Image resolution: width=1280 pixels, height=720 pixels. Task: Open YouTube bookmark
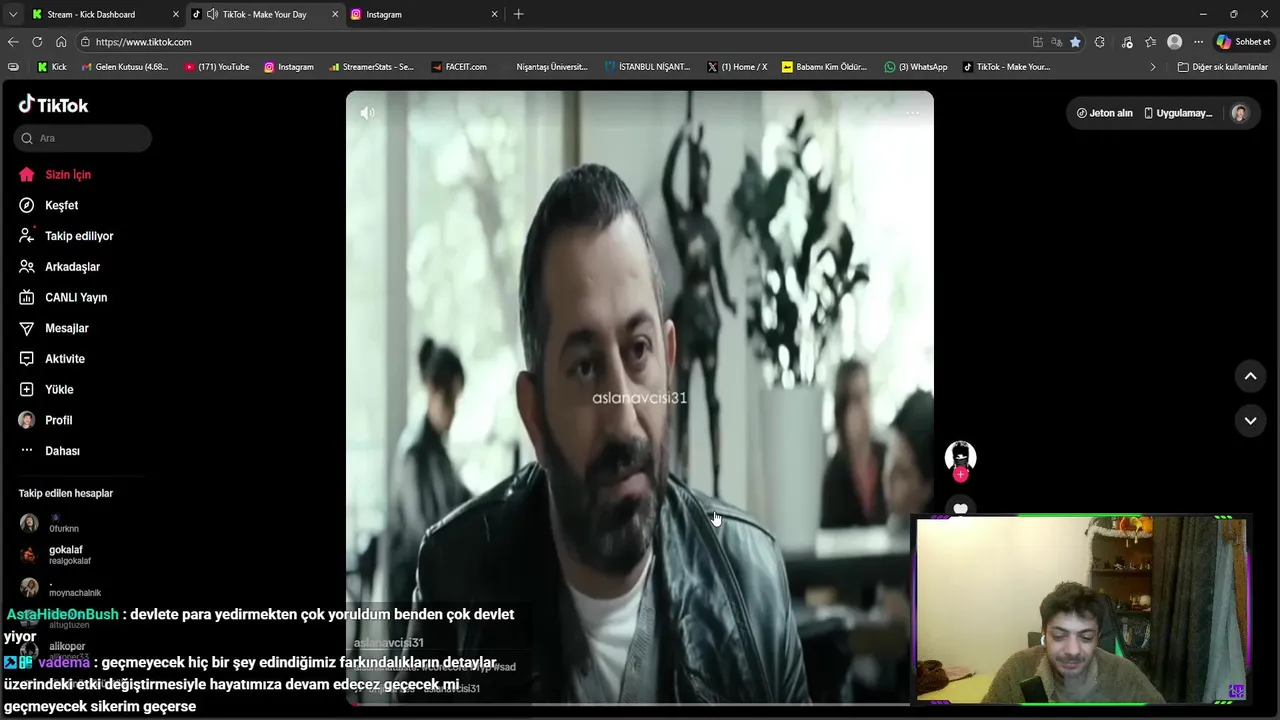(x=217, y=67)
